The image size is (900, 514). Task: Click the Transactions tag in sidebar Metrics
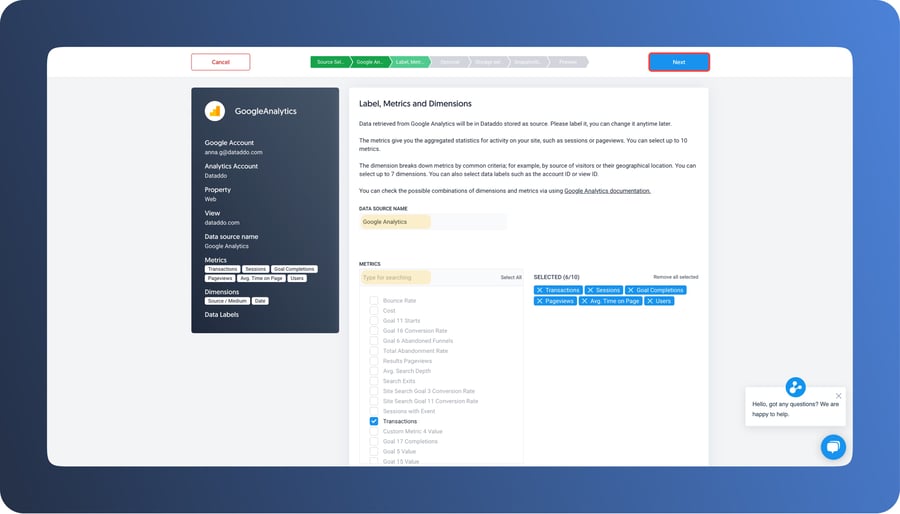(223, 269)
